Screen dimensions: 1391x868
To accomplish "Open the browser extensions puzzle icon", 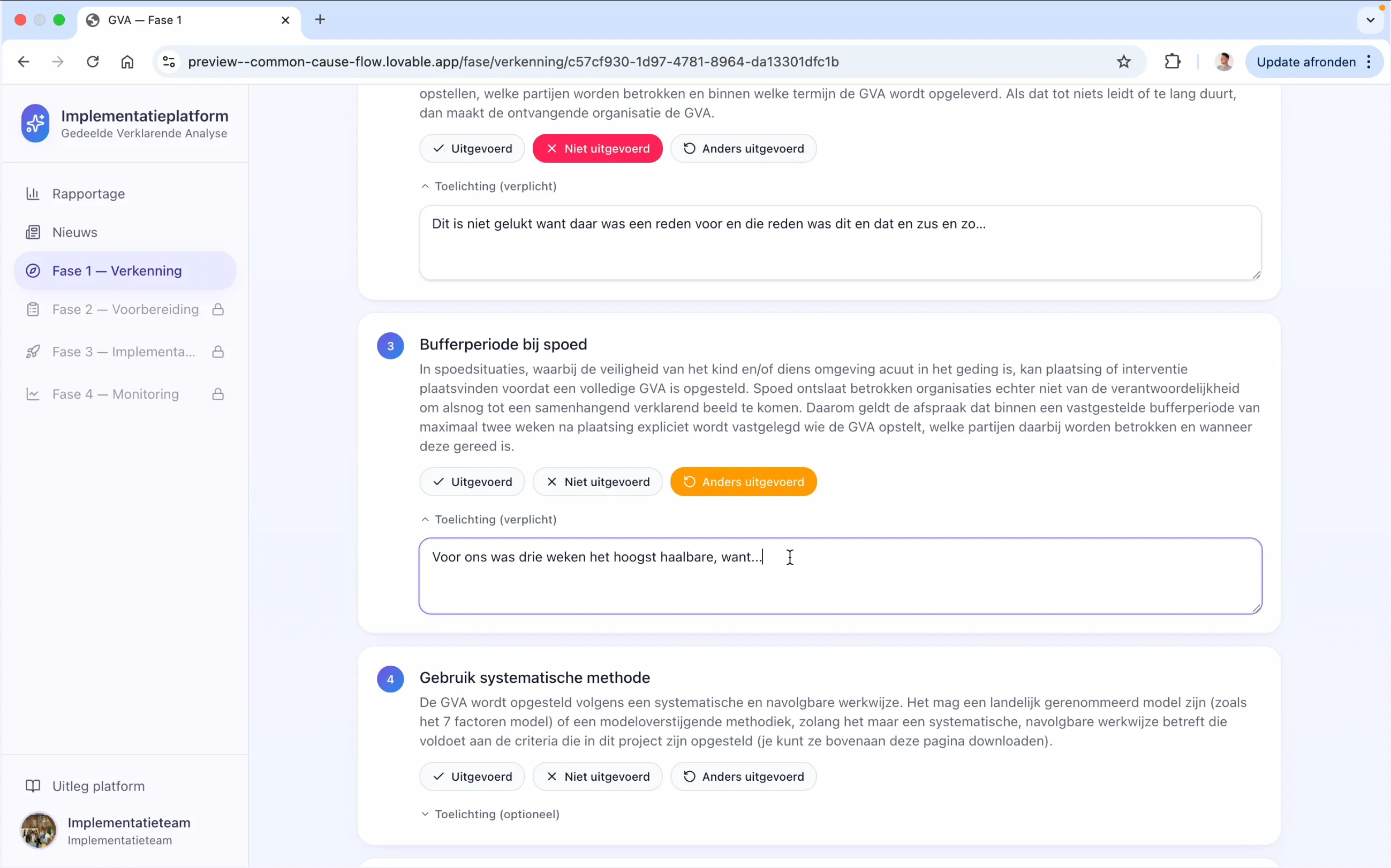I will pos(1172,62).
